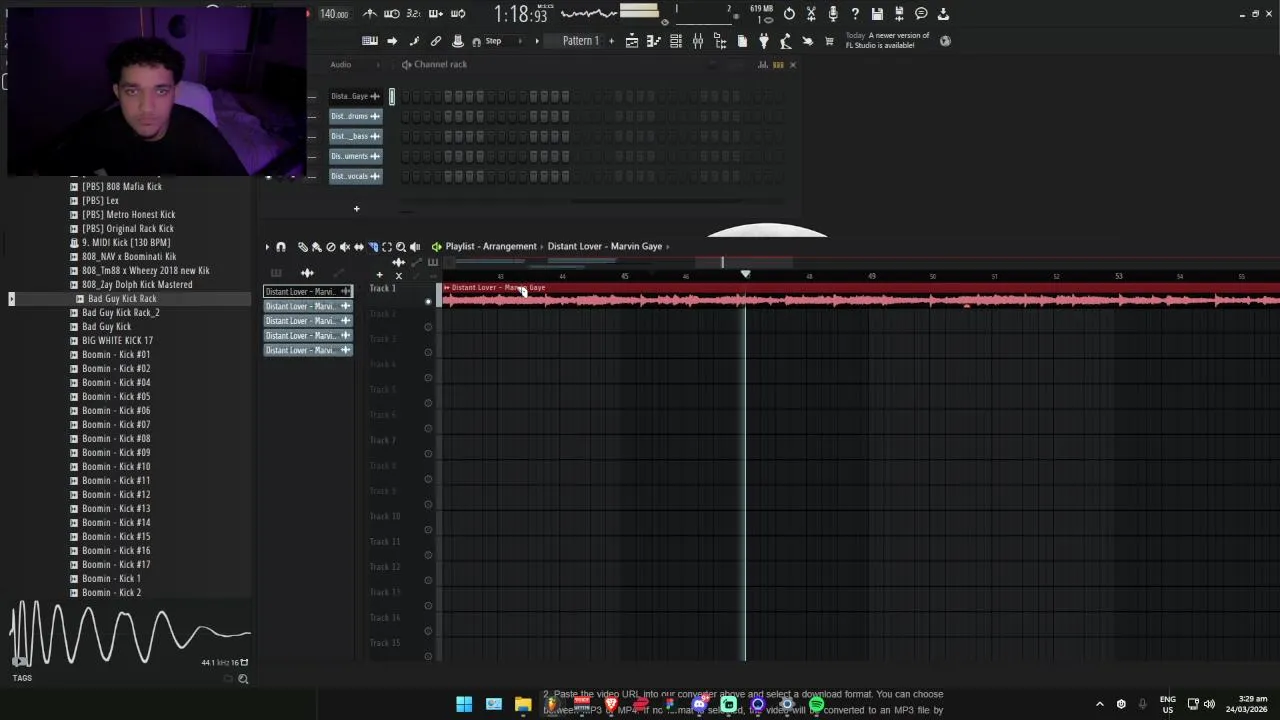This screenshot has height=720, width=1280.
Task: Open the globe news icon
Action: (945, 41)
